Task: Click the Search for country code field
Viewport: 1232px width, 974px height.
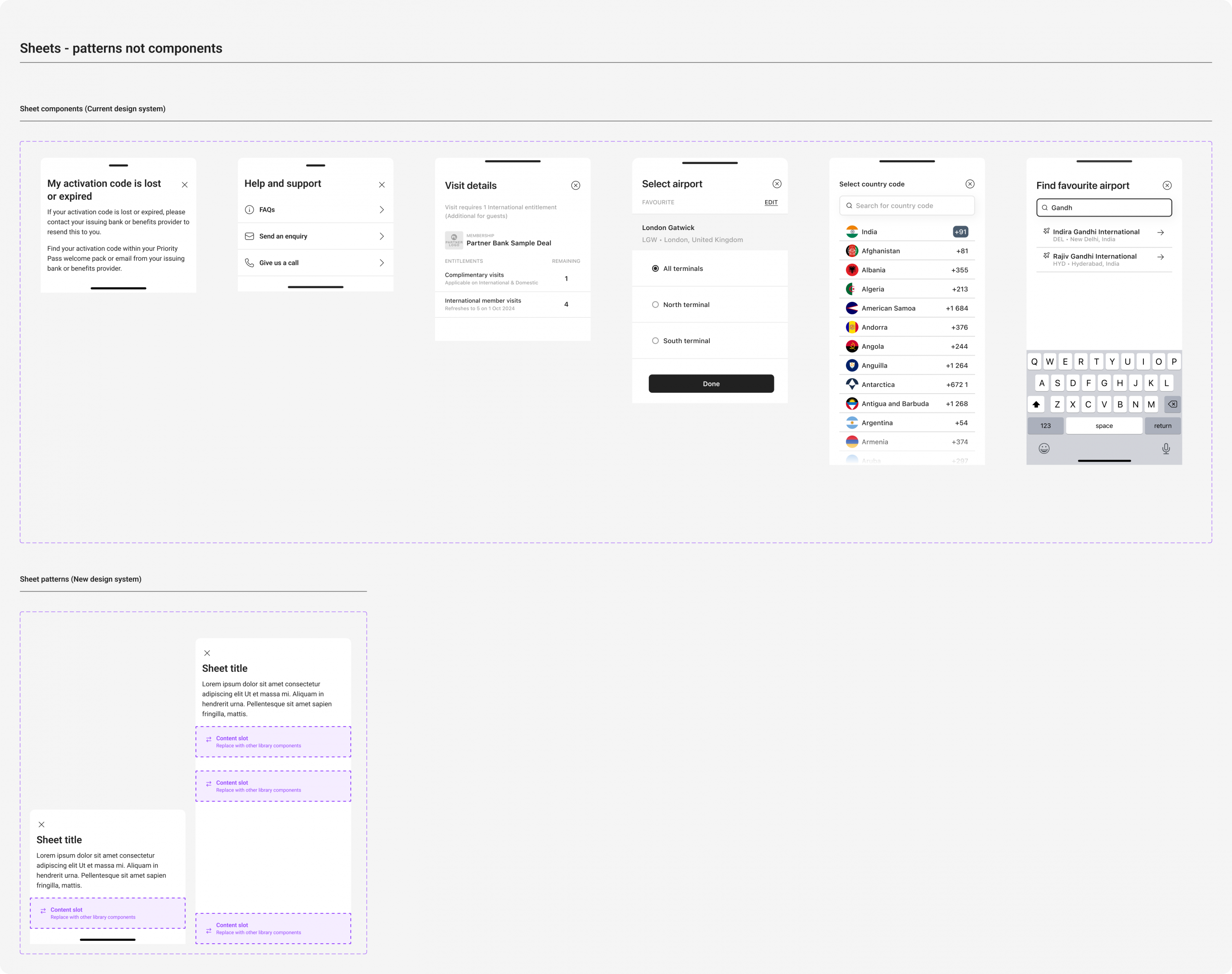Action: (x=907, y=206)
